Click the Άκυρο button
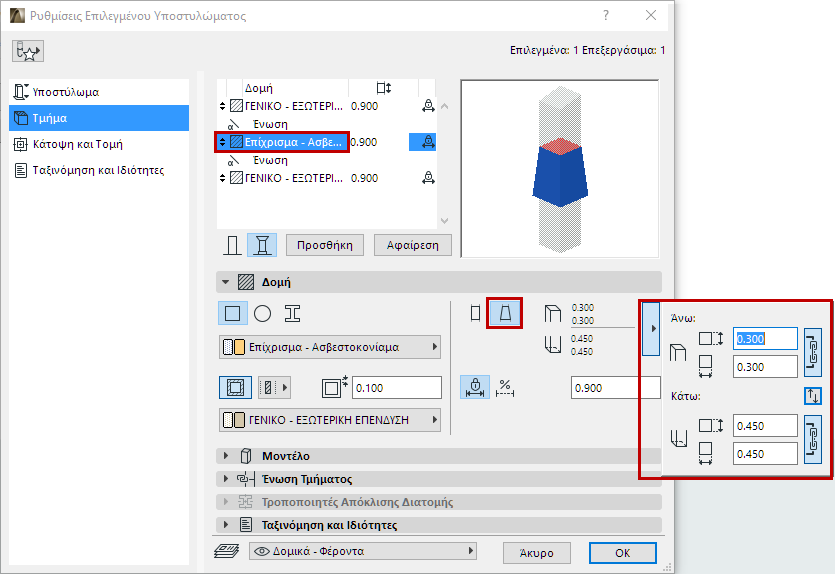The width and height of the screenshot is (835, 574). (537, 553)
